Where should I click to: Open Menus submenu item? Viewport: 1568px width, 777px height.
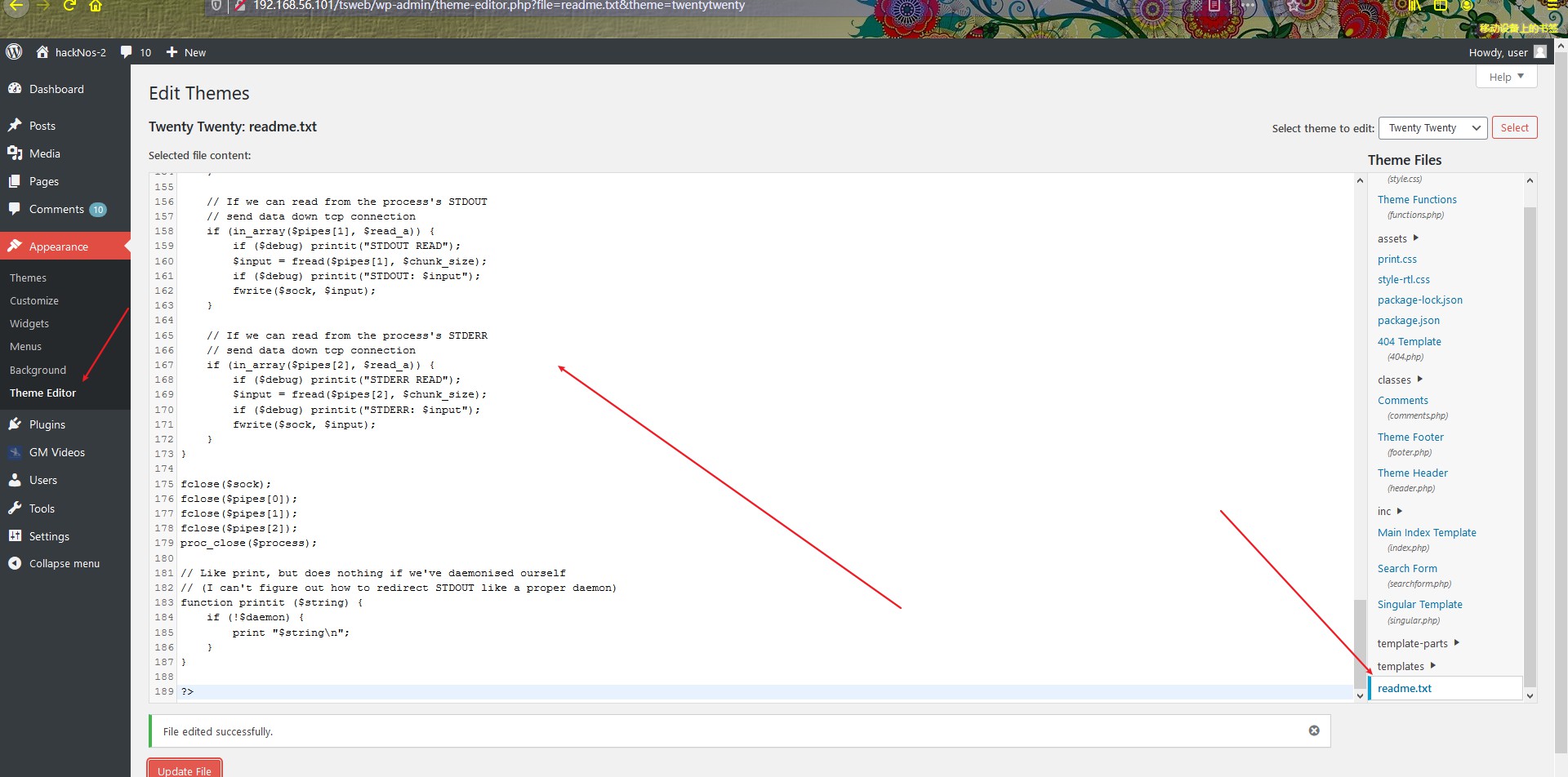click(x=25, y=346)
